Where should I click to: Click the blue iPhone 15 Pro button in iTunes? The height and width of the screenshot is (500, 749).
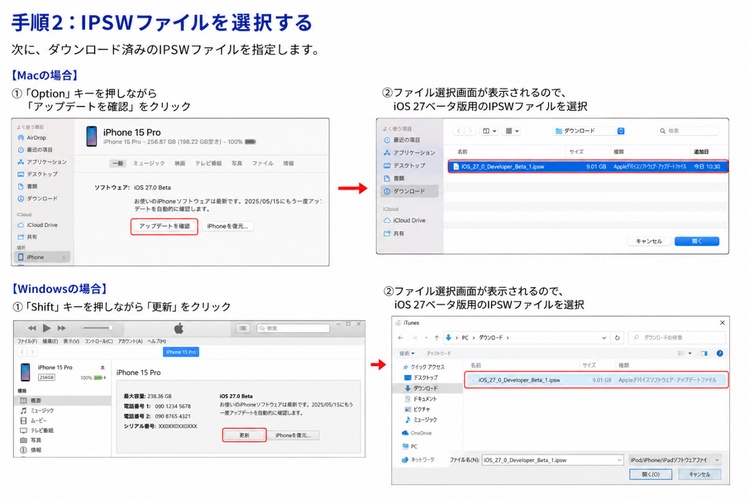pos(181,352)
